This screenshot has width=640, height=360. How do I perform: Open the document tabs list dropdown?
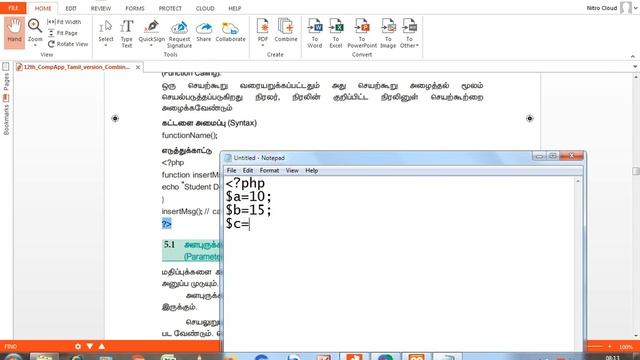coord(635,67)
